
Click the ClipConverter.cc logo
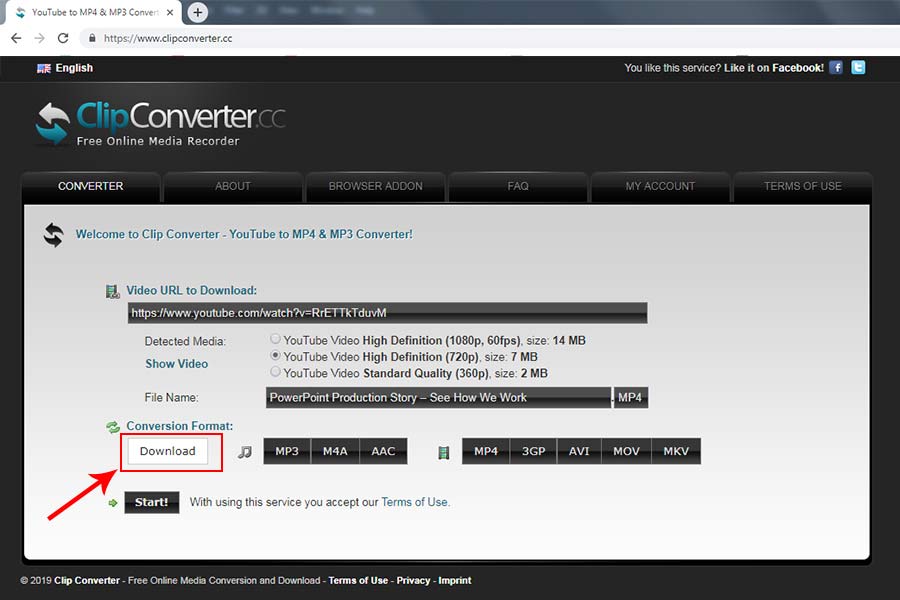160,122
